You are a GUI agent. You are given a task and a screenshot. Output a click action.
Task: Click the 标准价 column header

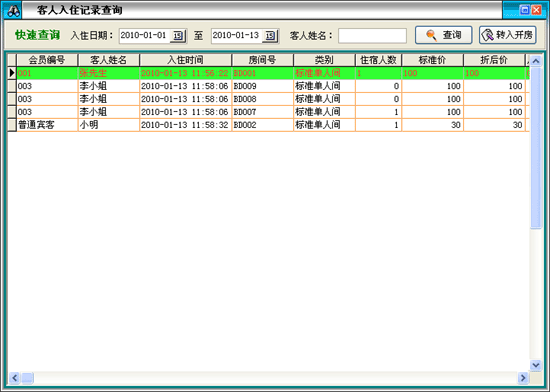[x=432, y=60]
